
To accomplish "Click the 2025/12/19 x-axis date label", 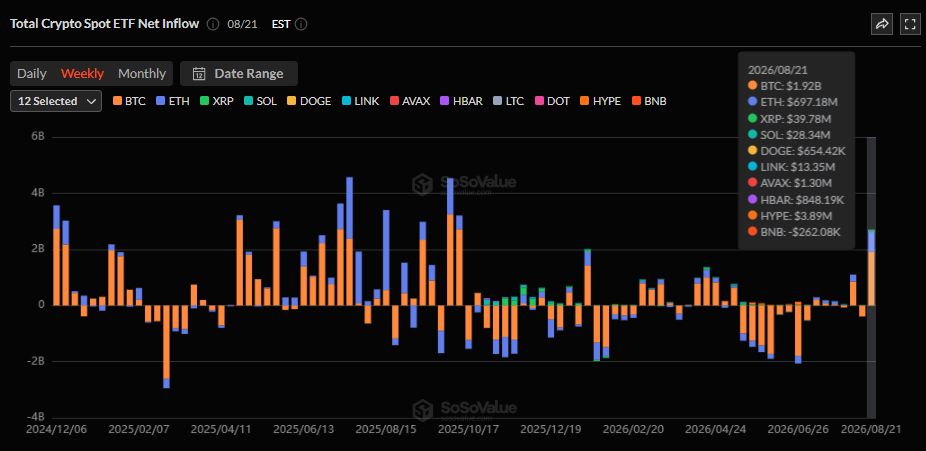I will (550, 429).
